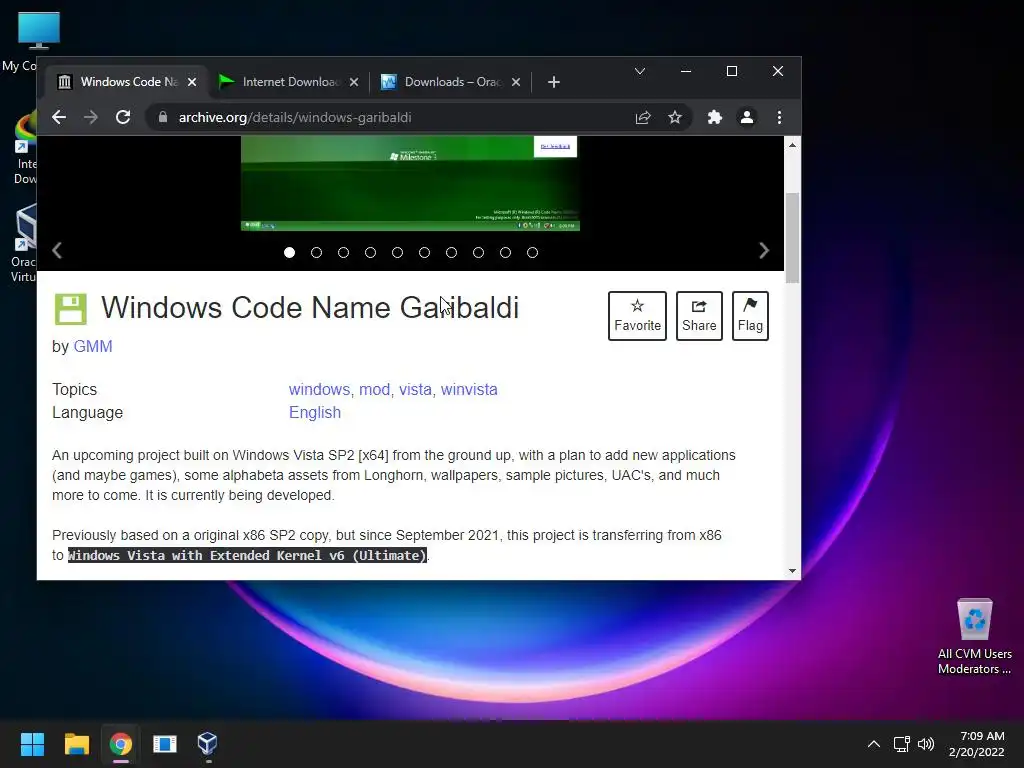Open the vista topic link
The width and height of the screenshot is (1024, 768).
pos(415,389)
